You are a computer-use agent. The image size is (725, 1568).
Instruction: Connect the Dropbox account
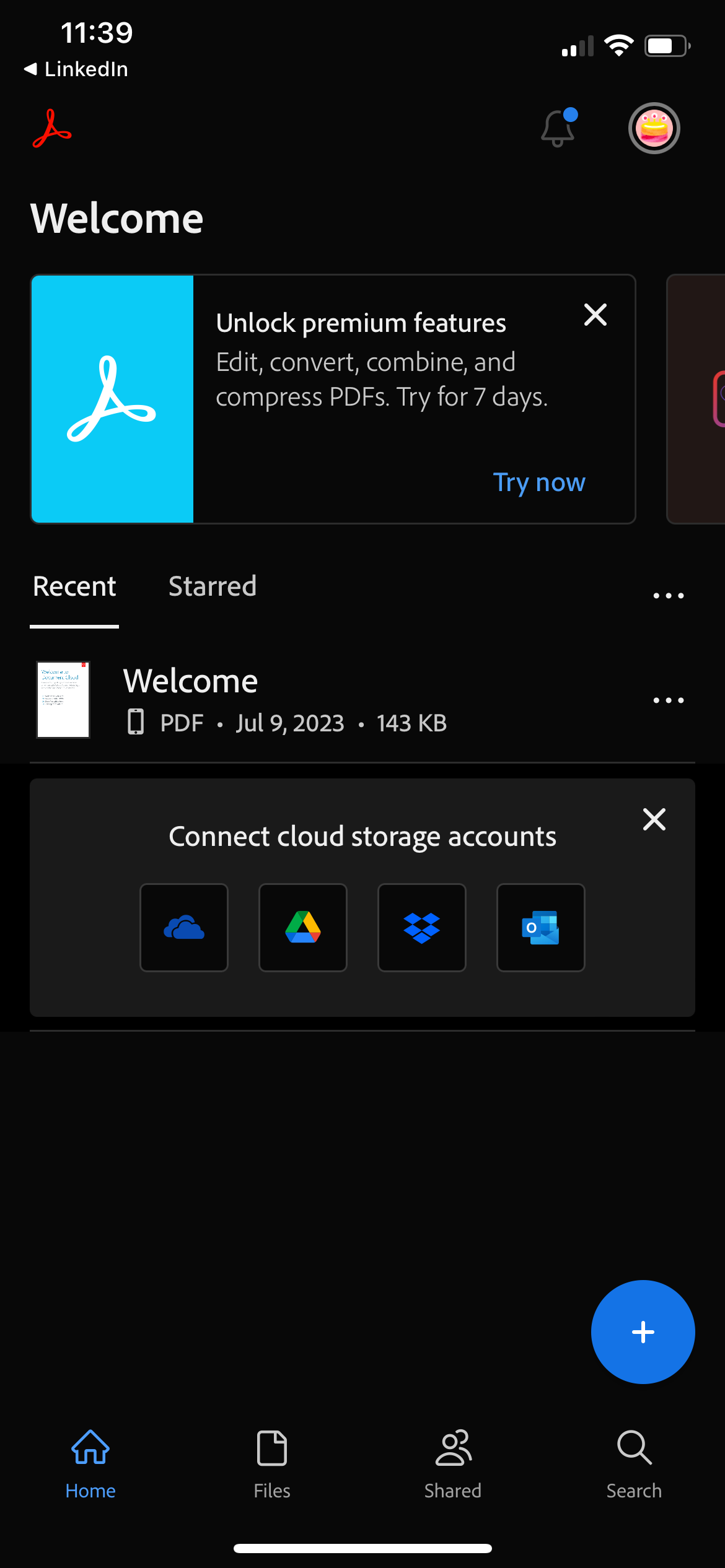coord(422,928)
